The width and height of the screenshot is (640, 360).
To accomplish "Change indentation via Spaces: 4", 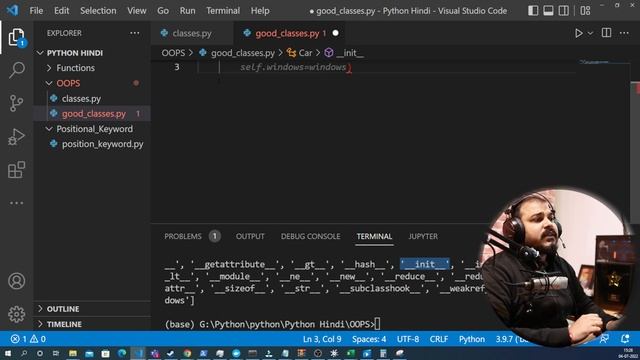I will pyautogui.click(x=369, y=339).
